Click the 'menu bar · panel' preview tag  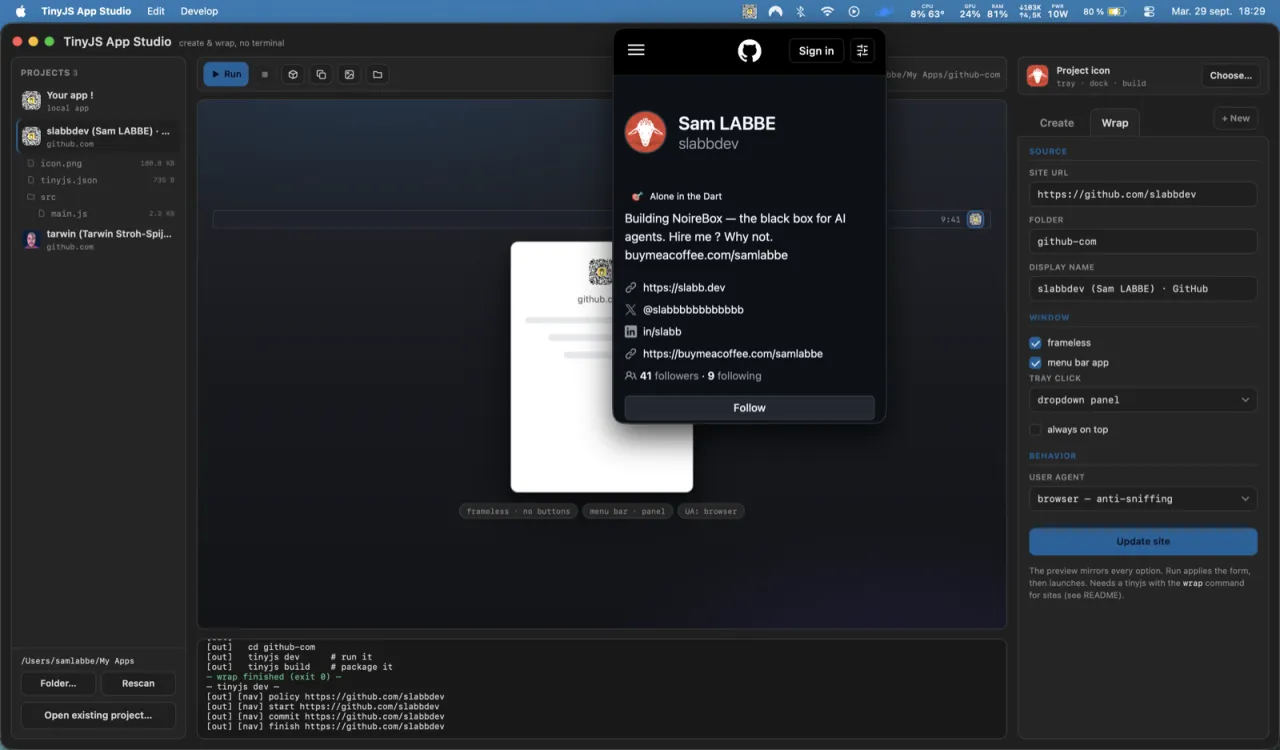coord(627,511)
